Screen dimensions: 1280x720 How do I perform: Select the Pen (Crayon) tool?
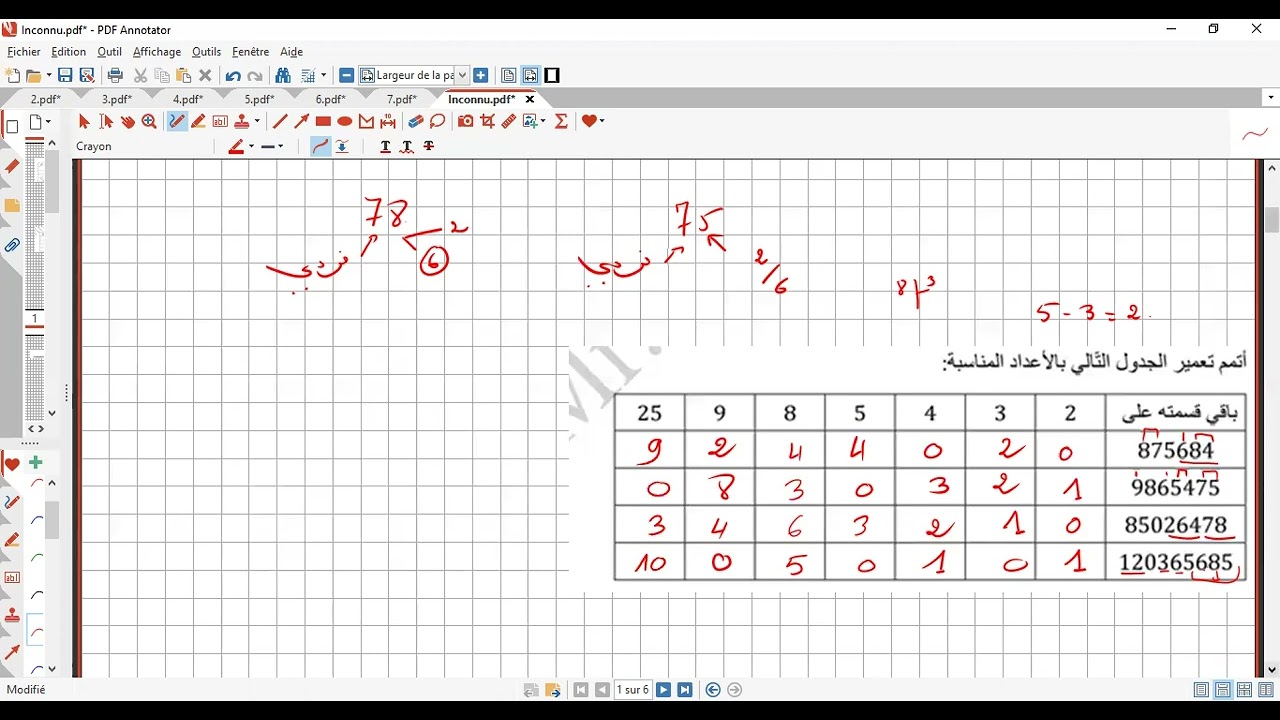coord(177,121)
